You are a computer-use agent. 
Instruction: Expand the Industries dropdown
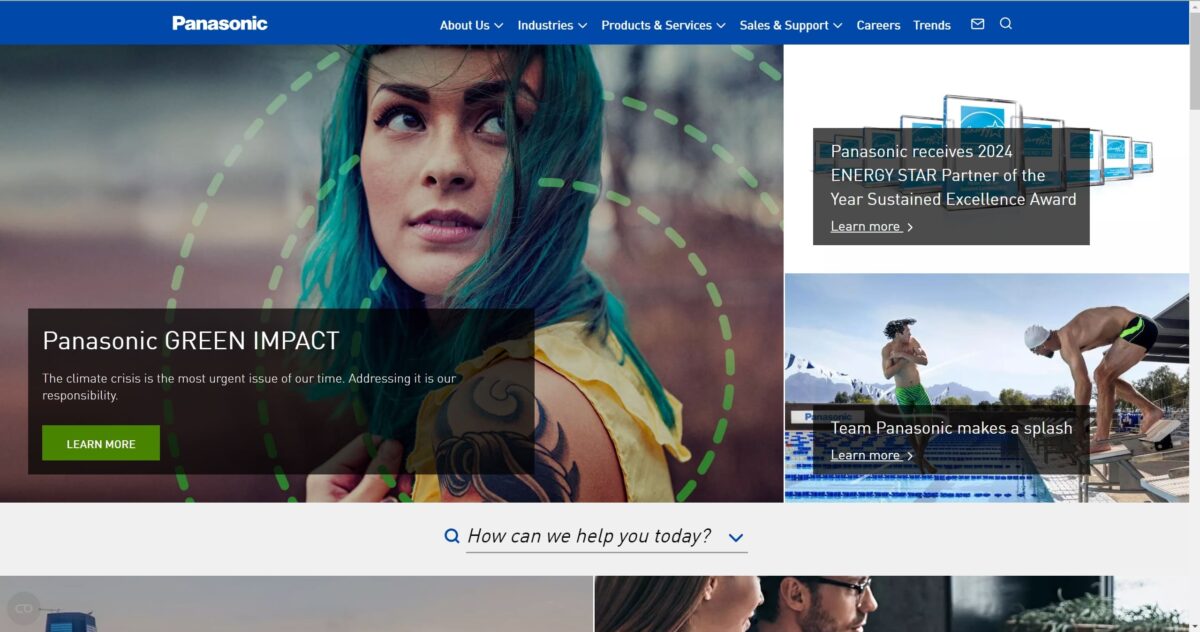(x=552, y=25)
